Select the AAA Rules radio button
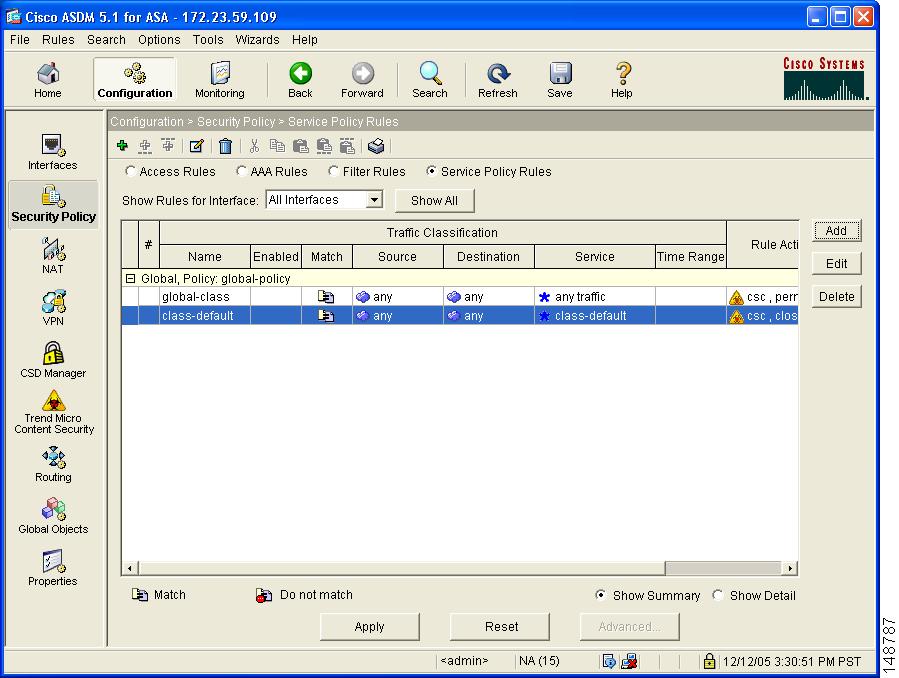The height and width of the screenshot is (678, 899). pyautogui.click(x=241, y=171)
